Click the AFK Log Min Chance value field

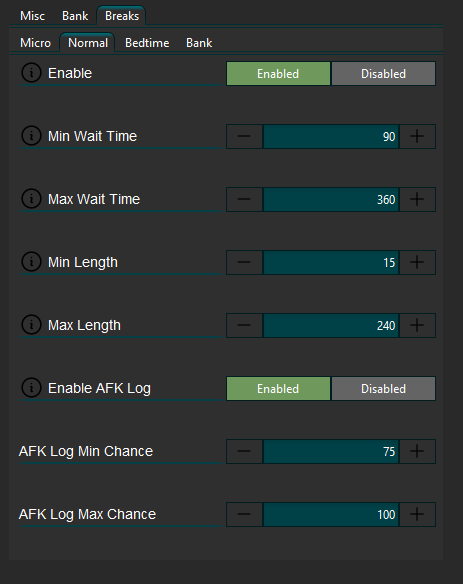coord(331,451)
